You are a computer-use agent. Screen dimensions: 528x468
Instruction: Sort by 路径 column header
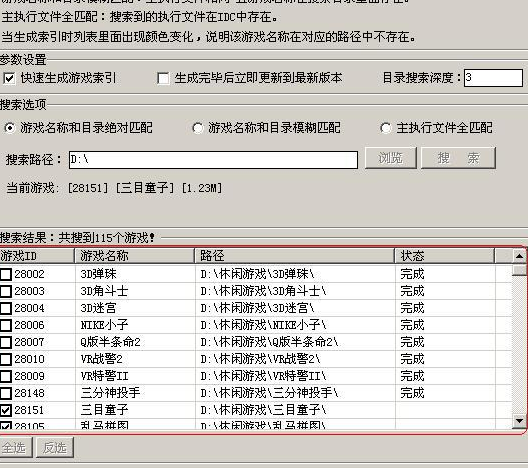295,256
